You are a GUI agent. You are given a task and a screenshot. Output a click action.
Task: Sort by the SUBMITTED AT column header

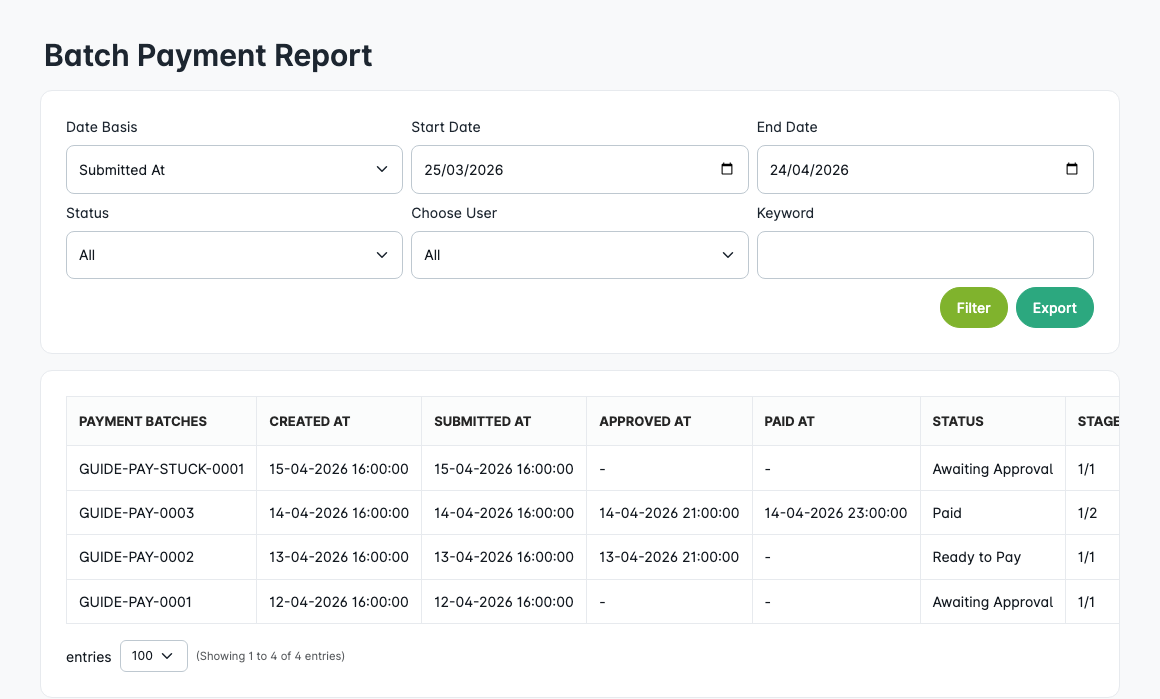[482, 421]
